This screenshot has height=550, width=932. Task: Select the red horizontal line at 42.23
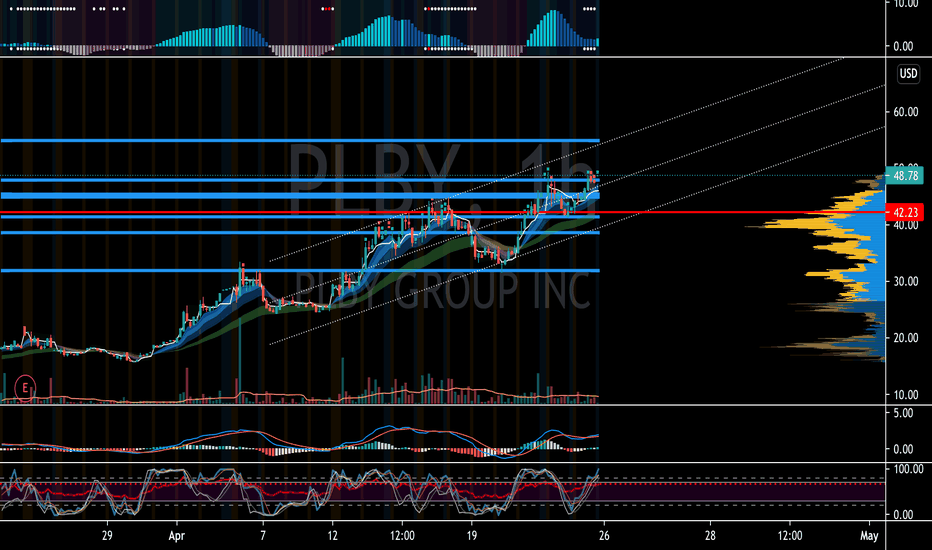[443, 212]
